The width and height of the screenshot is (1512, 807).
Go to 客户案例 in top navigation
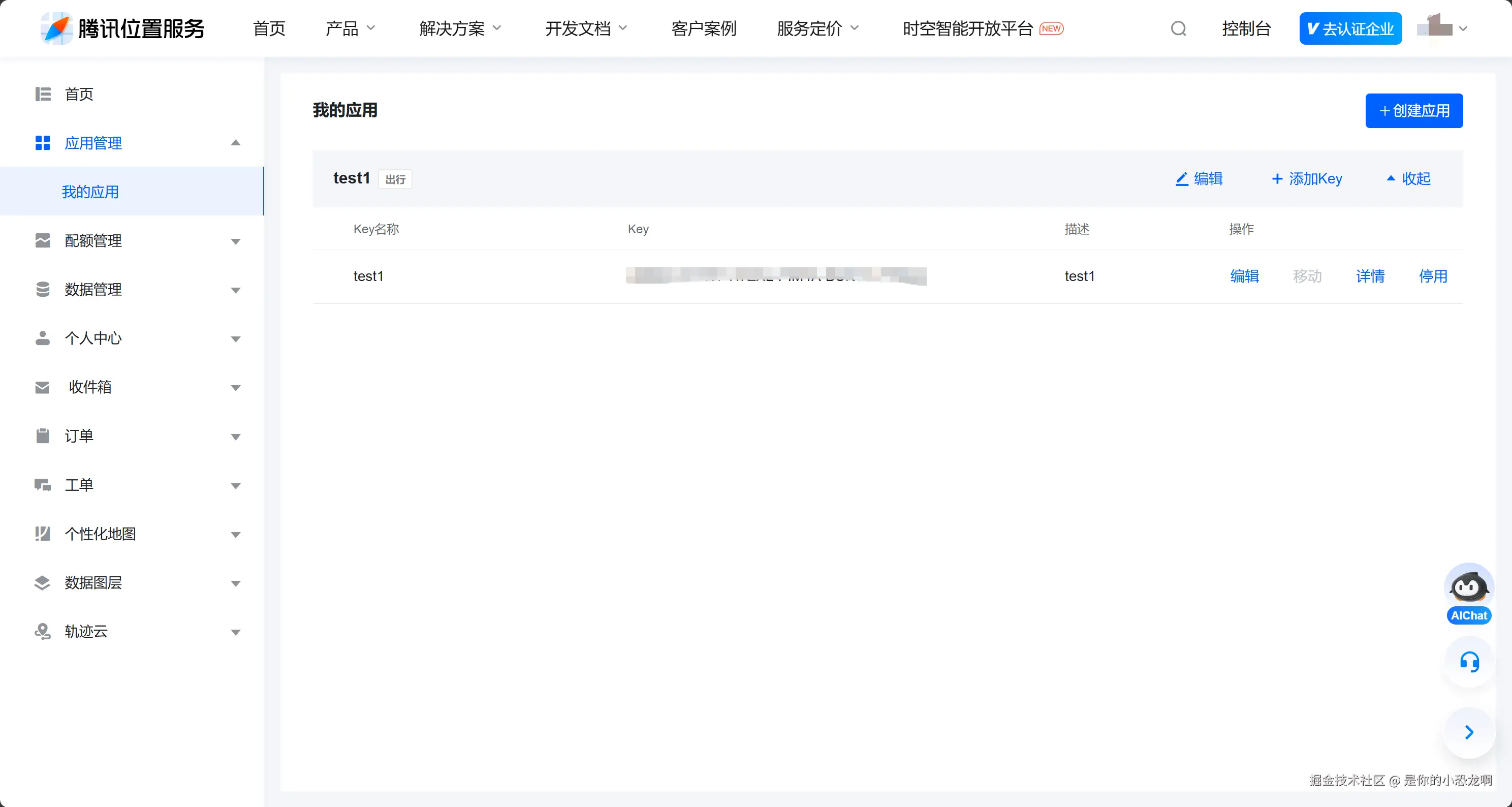tap(703, 28)
